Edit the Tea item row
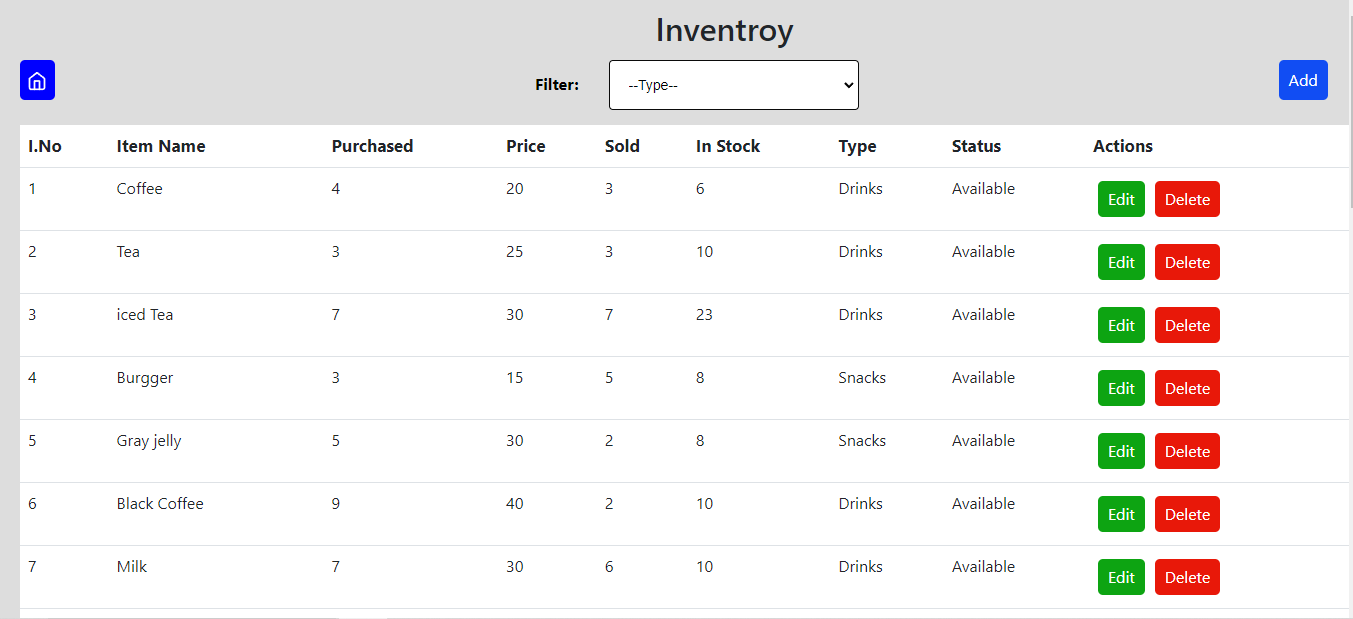 (x=1121, y=262)
